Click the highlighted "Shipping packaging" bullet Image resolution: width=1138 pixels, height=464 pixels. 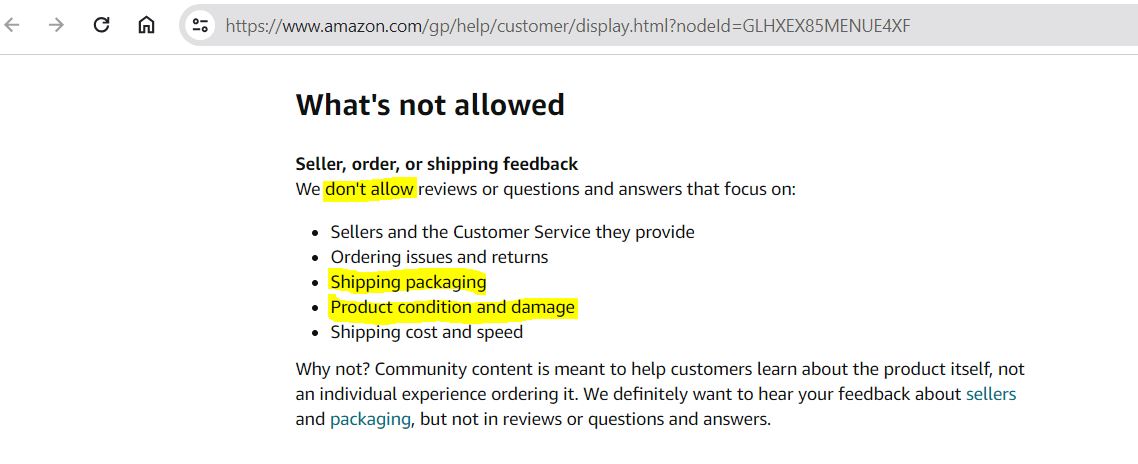coord(409,282)
